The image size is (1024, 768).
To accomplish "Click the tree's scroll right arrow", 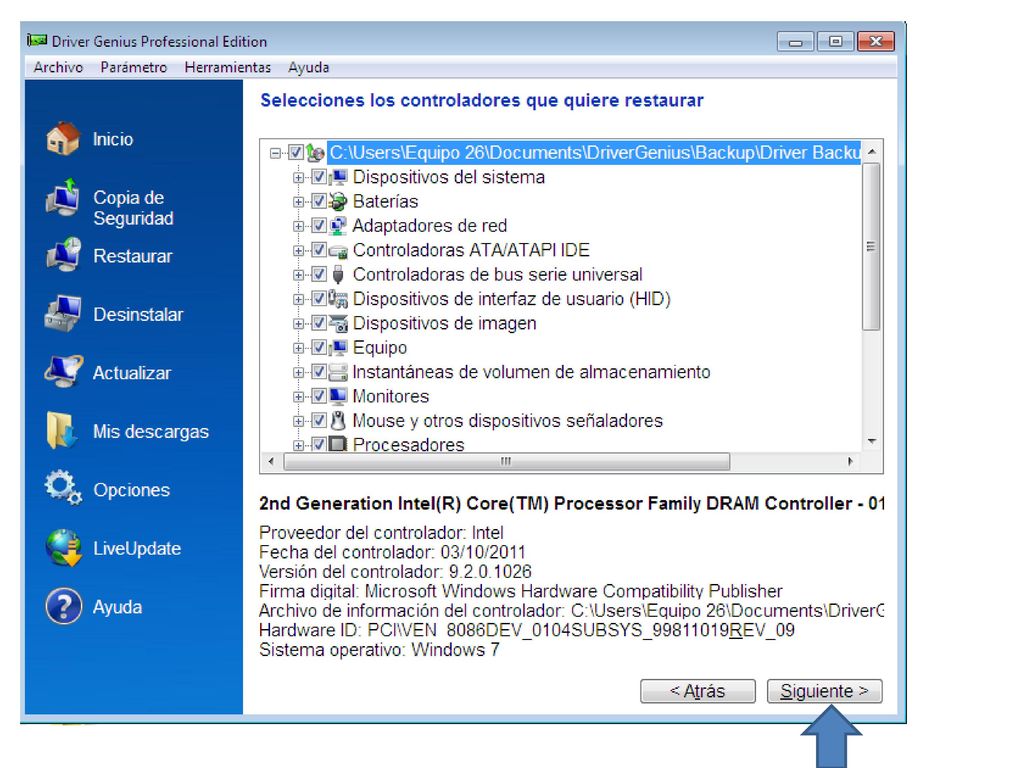I will pos(850,461).
